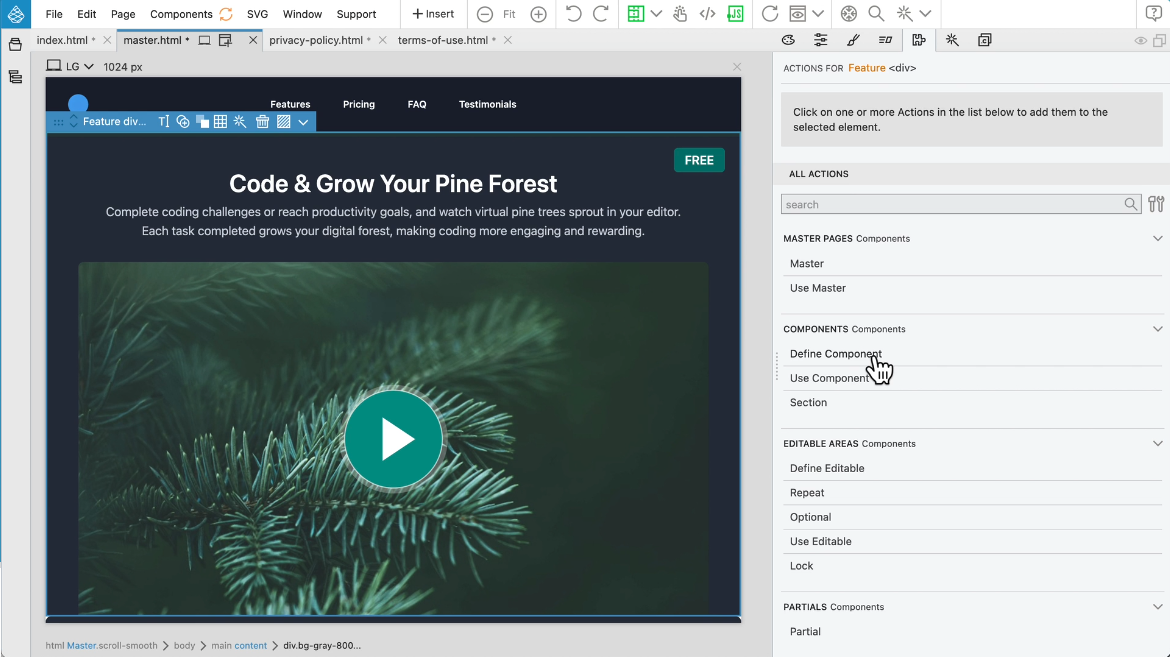Click the green JS icon in the toolbar
1170x657 pixels.
tap(735, 14)
